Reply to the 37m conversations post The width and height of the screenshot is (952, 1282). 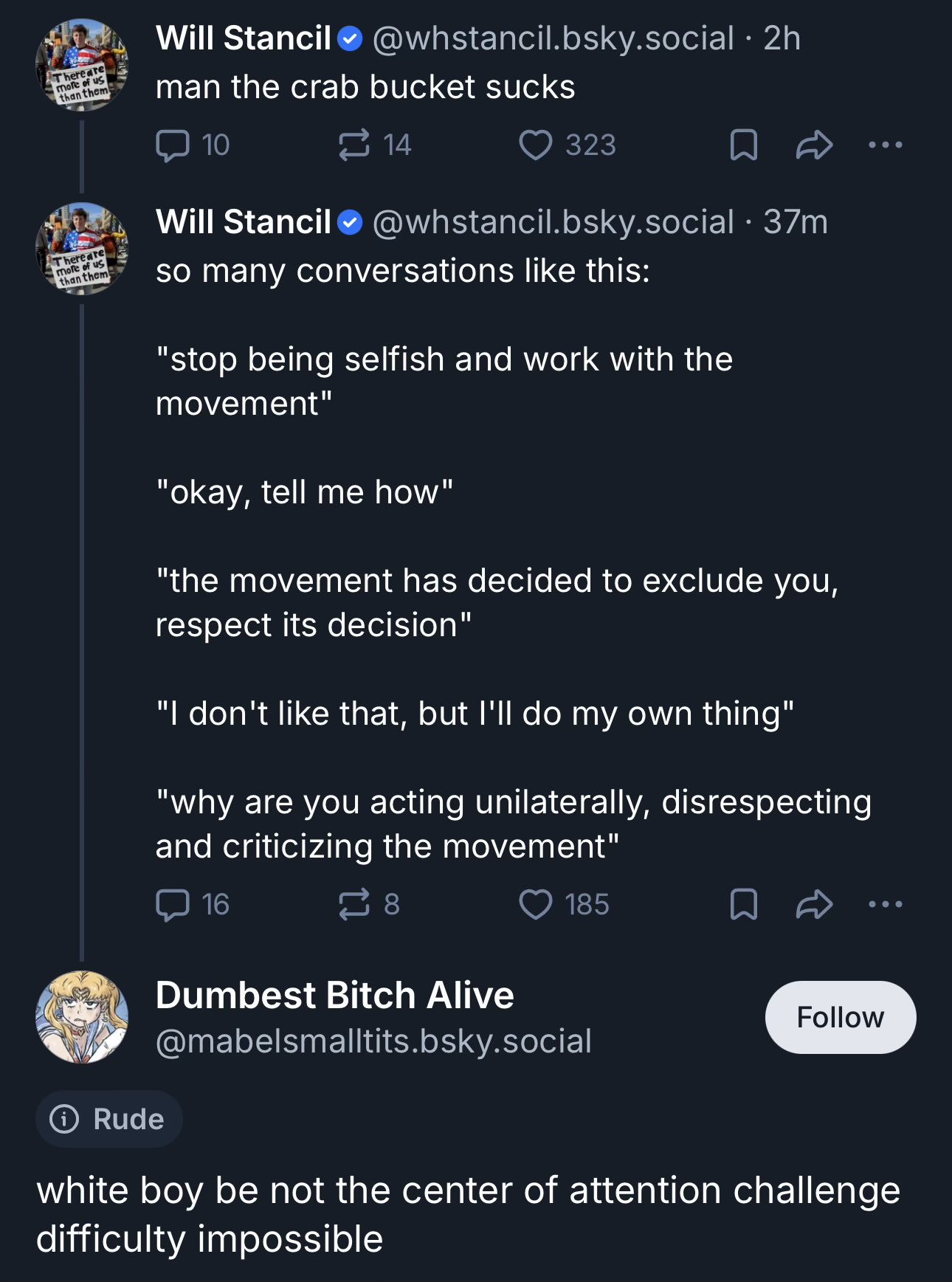tap(173, 904)
